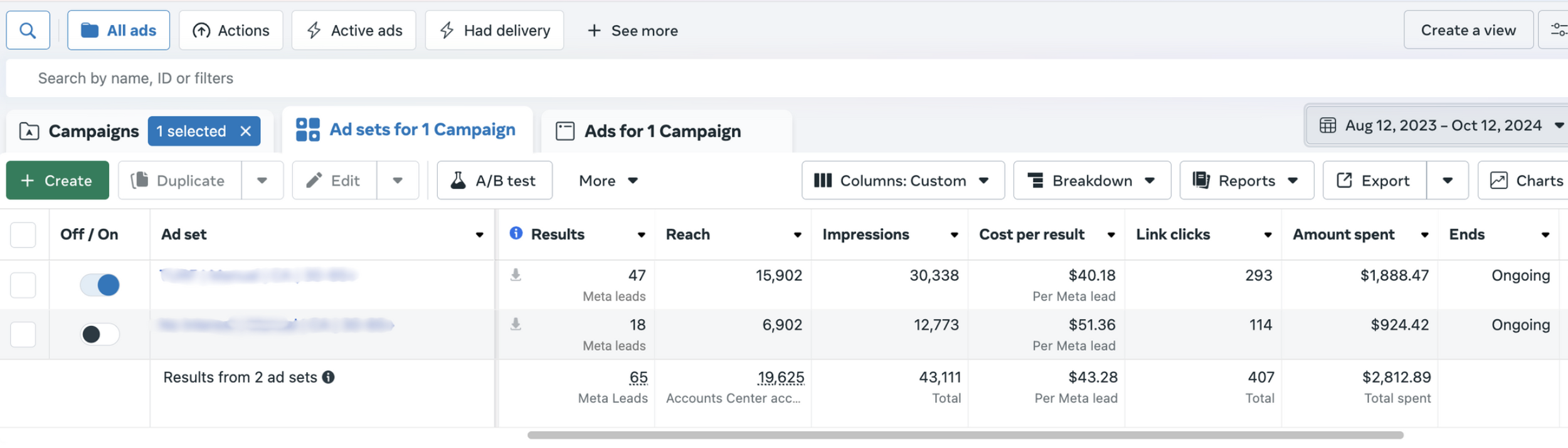Switch to Ads for 1 Campaign tab

click(662, 131)
